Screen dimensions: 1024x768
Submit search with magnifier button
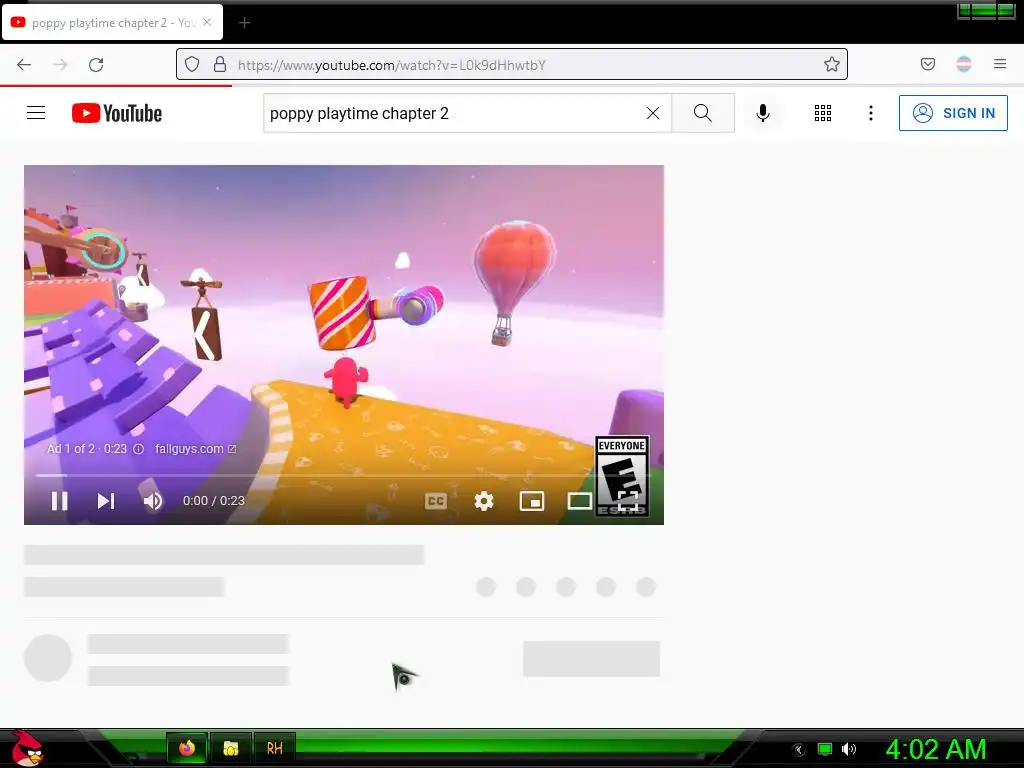(x=703, y=113)
